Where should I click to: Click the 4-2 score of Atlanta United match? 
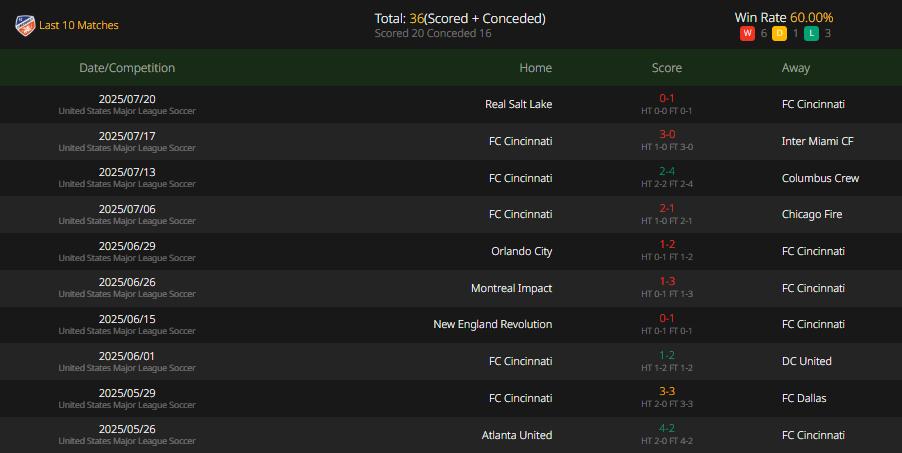pos(667,428)
